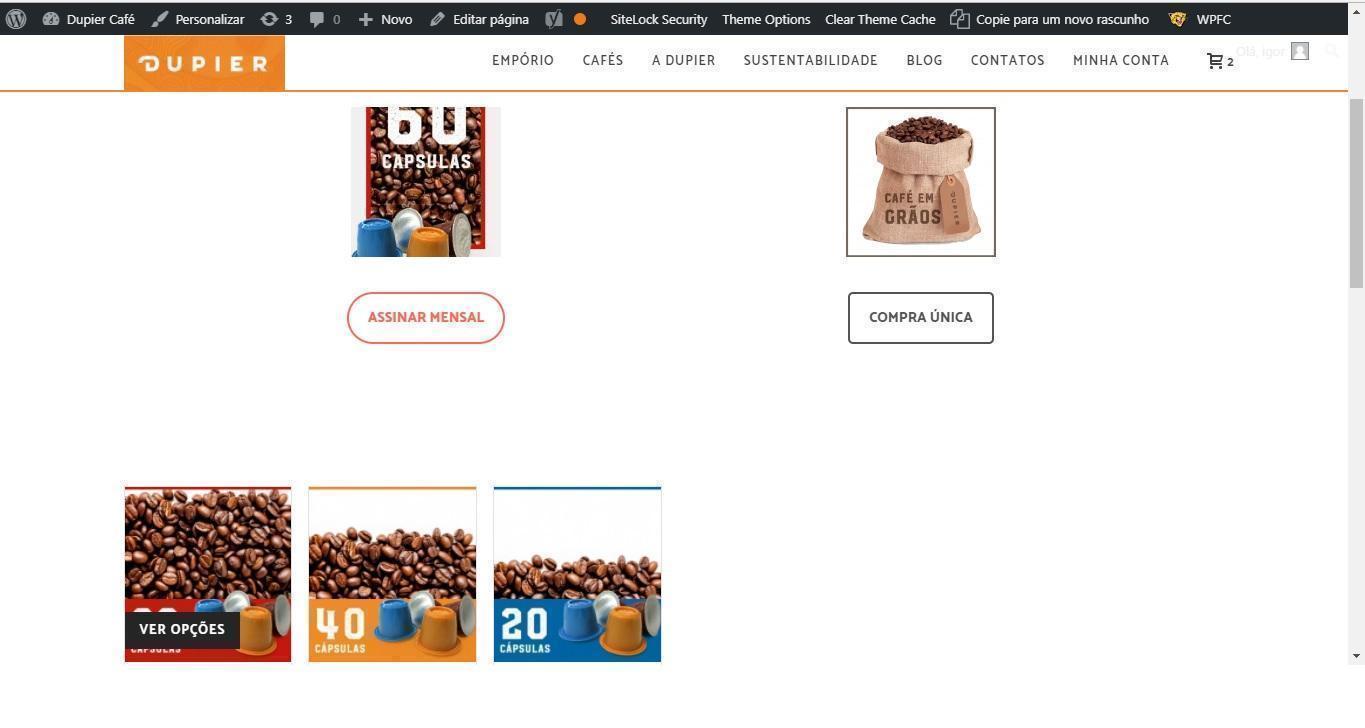Click the VER OPÇÕES overlay button
This screenshot has height=728, width=1365.
point(182,630)
